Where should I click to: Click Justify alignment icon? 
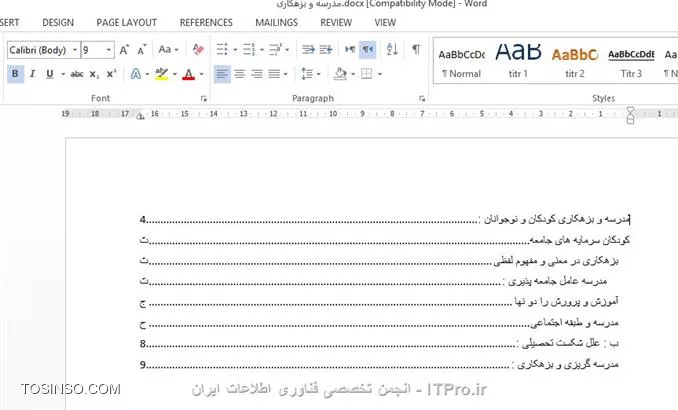[x=274, y=74]
